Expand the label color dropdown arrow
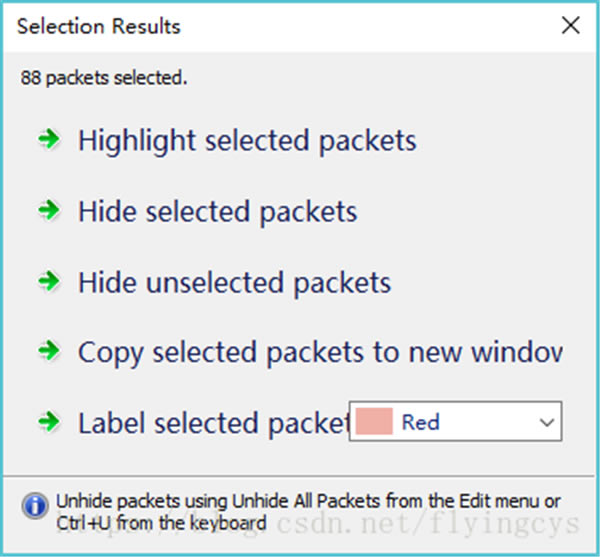The width and height of the screenshot is (600, 557). point(546,423)
